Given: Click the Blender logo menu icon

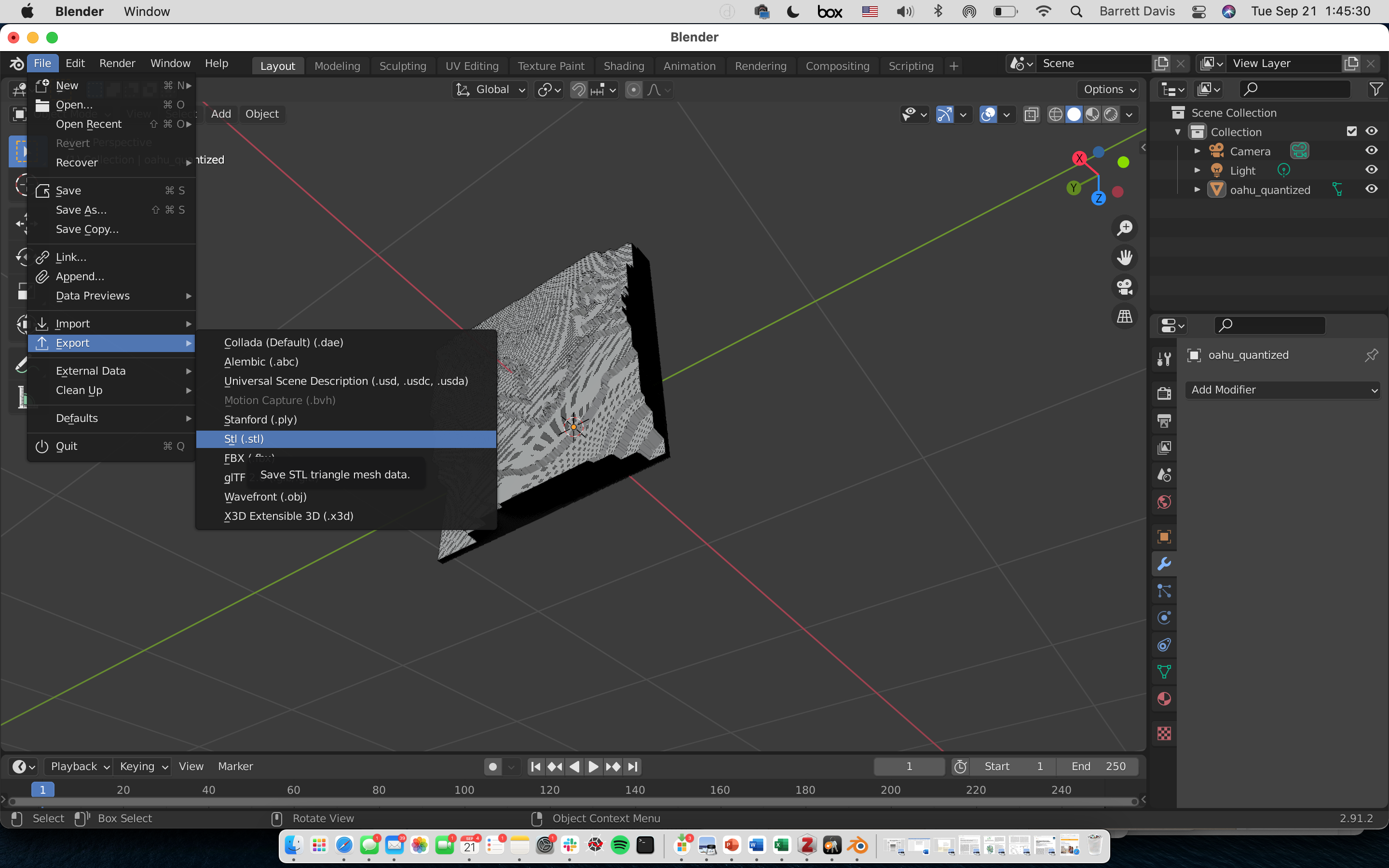Looking at the screenshot, I should [x=17, y=63].
